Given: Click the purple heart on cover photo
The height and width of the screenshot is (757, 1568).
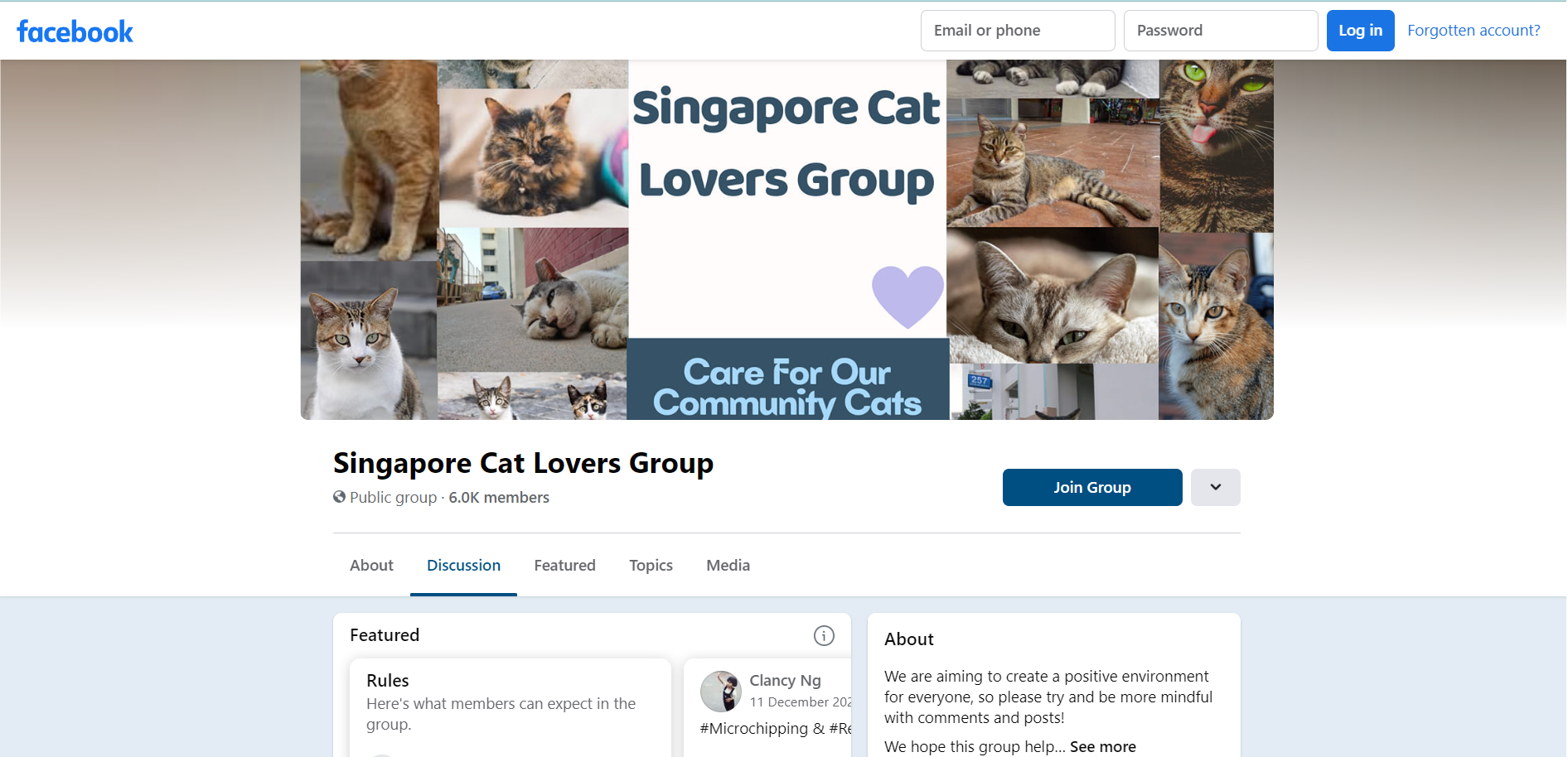Looking at the screenshot, I should click(907, 296).
